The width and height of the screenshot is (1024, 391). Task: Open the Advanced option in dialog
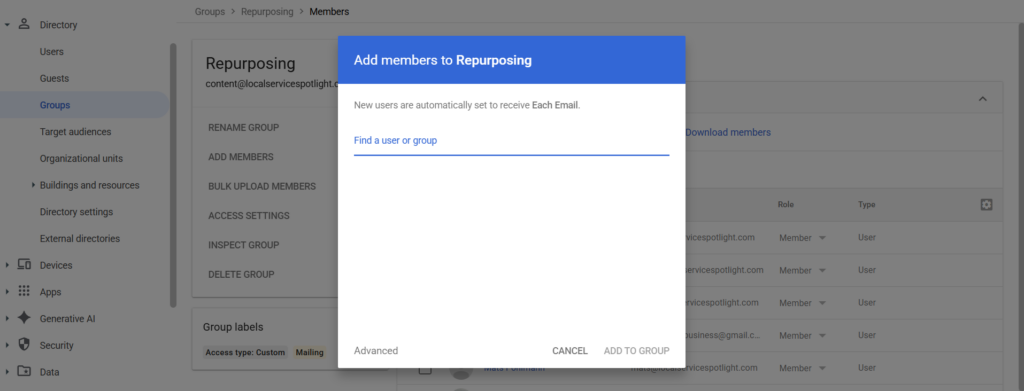[376, 351]
